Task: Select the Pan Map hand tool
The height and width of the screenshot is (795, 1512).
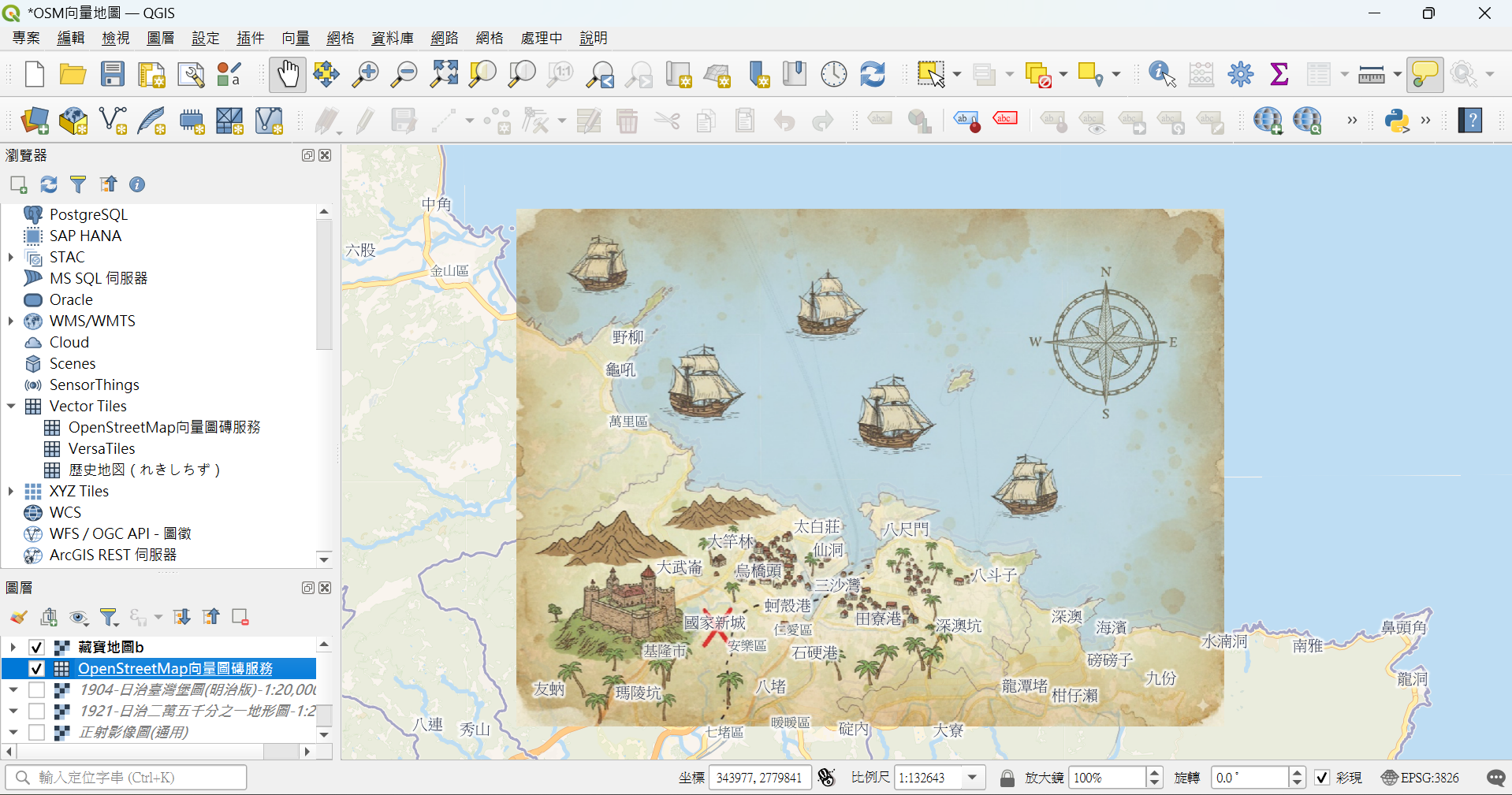Action: pyautogui.click(x=288, y=75)
